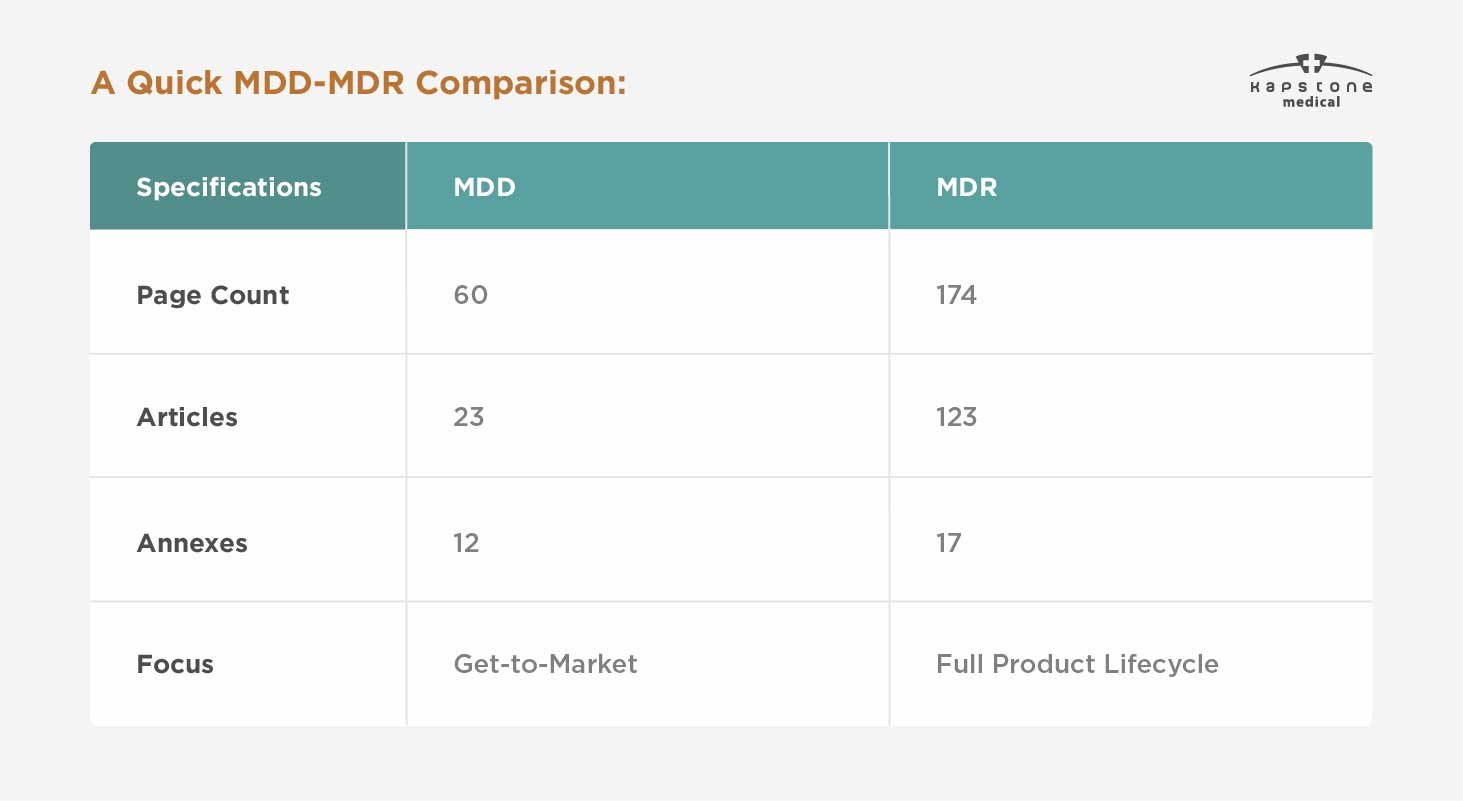Screen dimensions: 1463x801
Task: Click the word "medical" under the logo
Action: [1311, 102]
